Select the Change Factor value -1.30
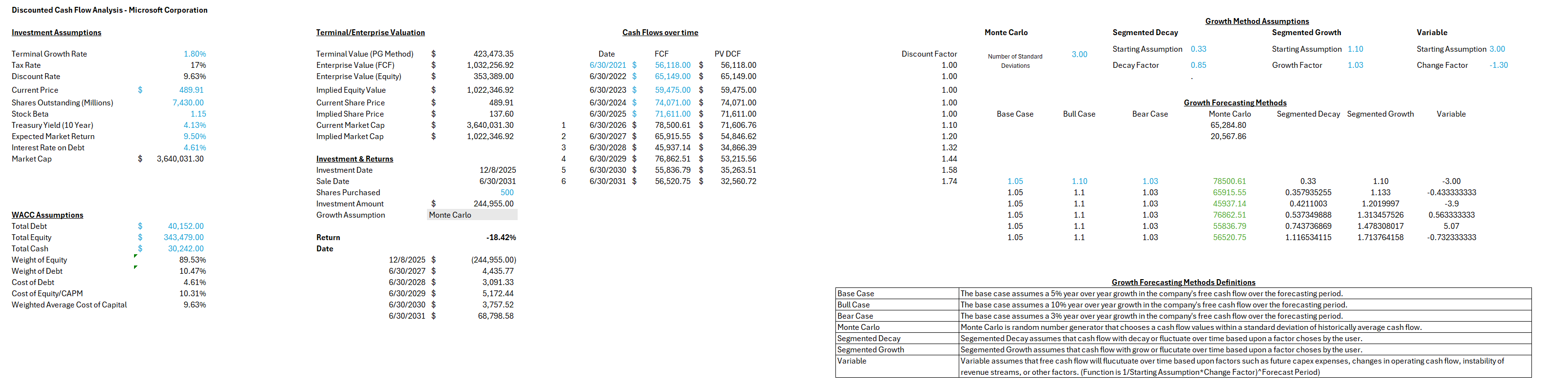The image size is (1568, 387). pos(1499,65)
